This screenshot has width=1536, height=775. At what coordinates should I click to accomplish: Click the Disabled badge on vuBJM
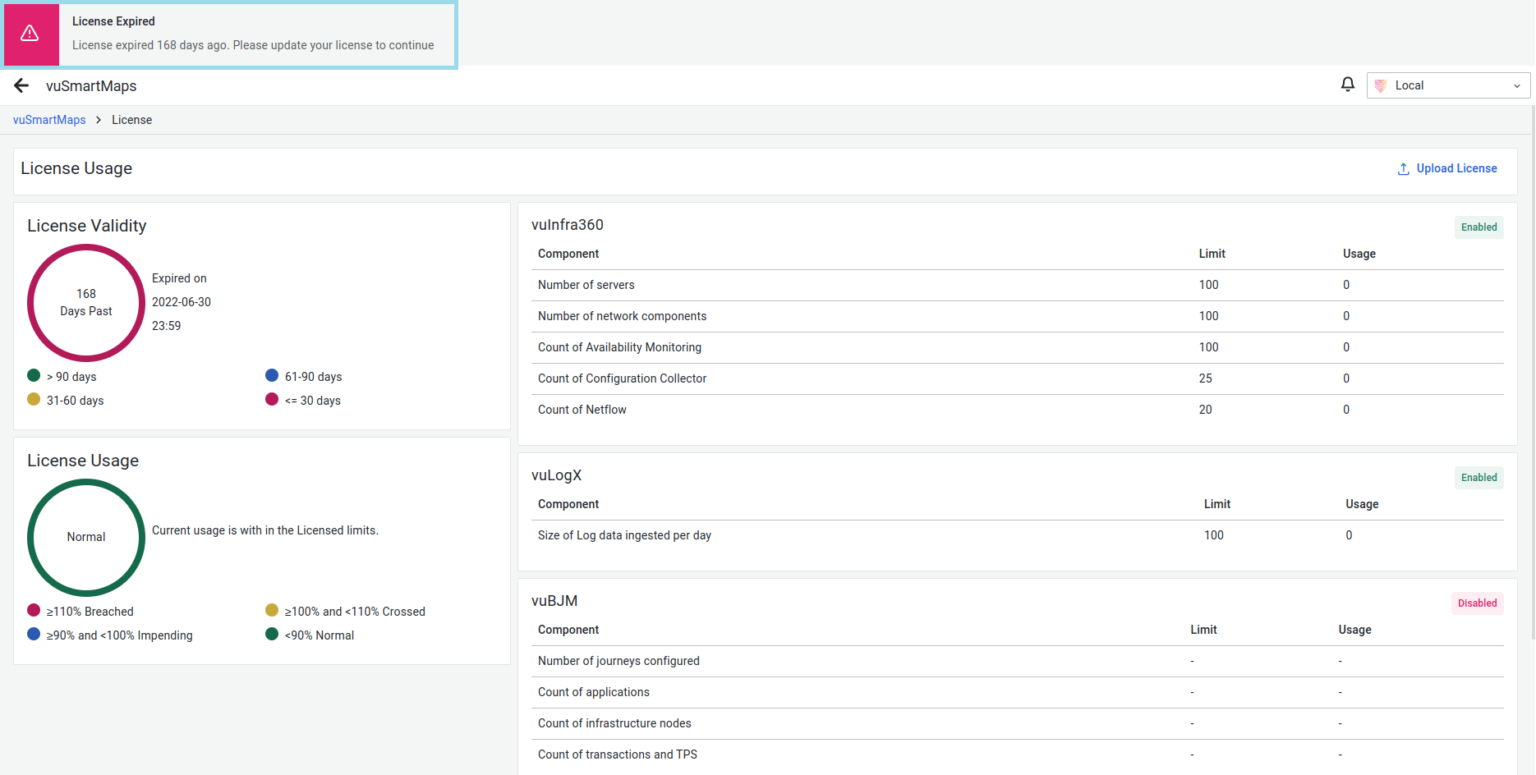[x=1477, y=603]
